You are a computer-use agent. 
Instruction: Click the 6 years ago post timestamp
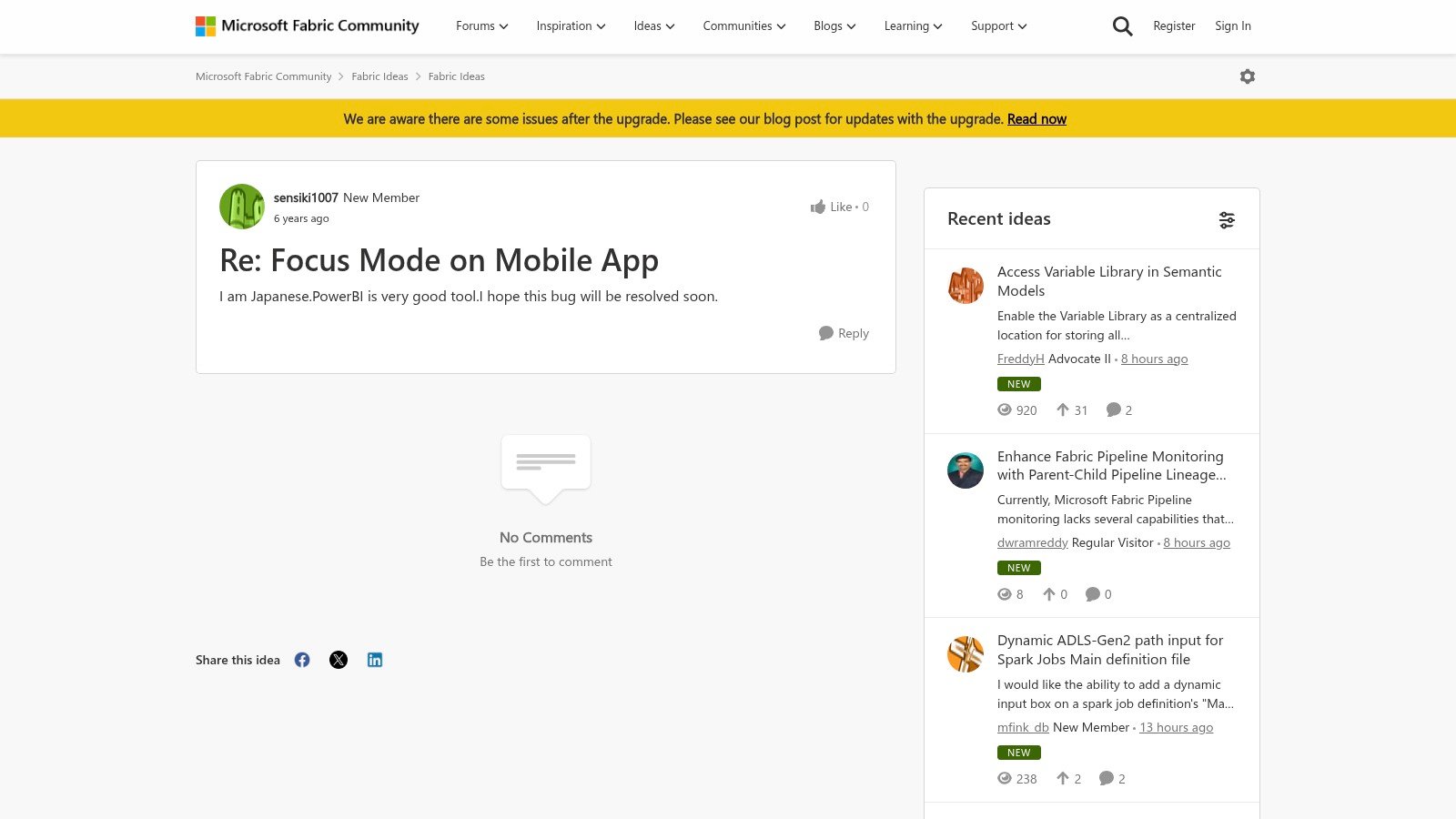pos(301,218)
